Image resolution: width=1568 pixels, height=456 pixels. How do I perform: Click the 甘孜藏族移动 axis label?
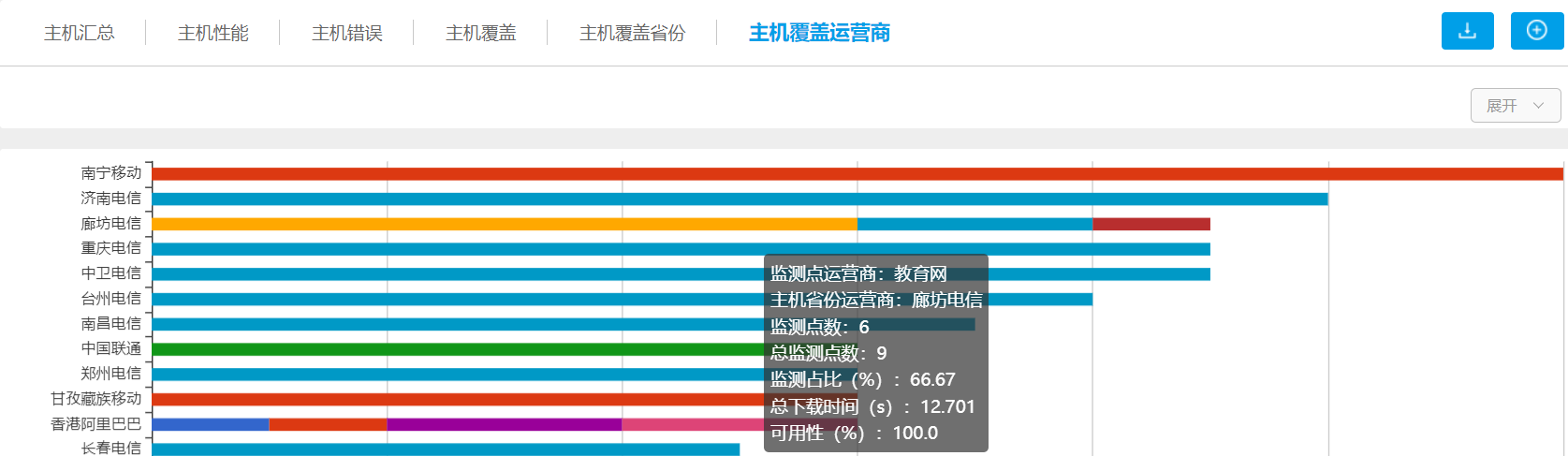pos(96,399)
